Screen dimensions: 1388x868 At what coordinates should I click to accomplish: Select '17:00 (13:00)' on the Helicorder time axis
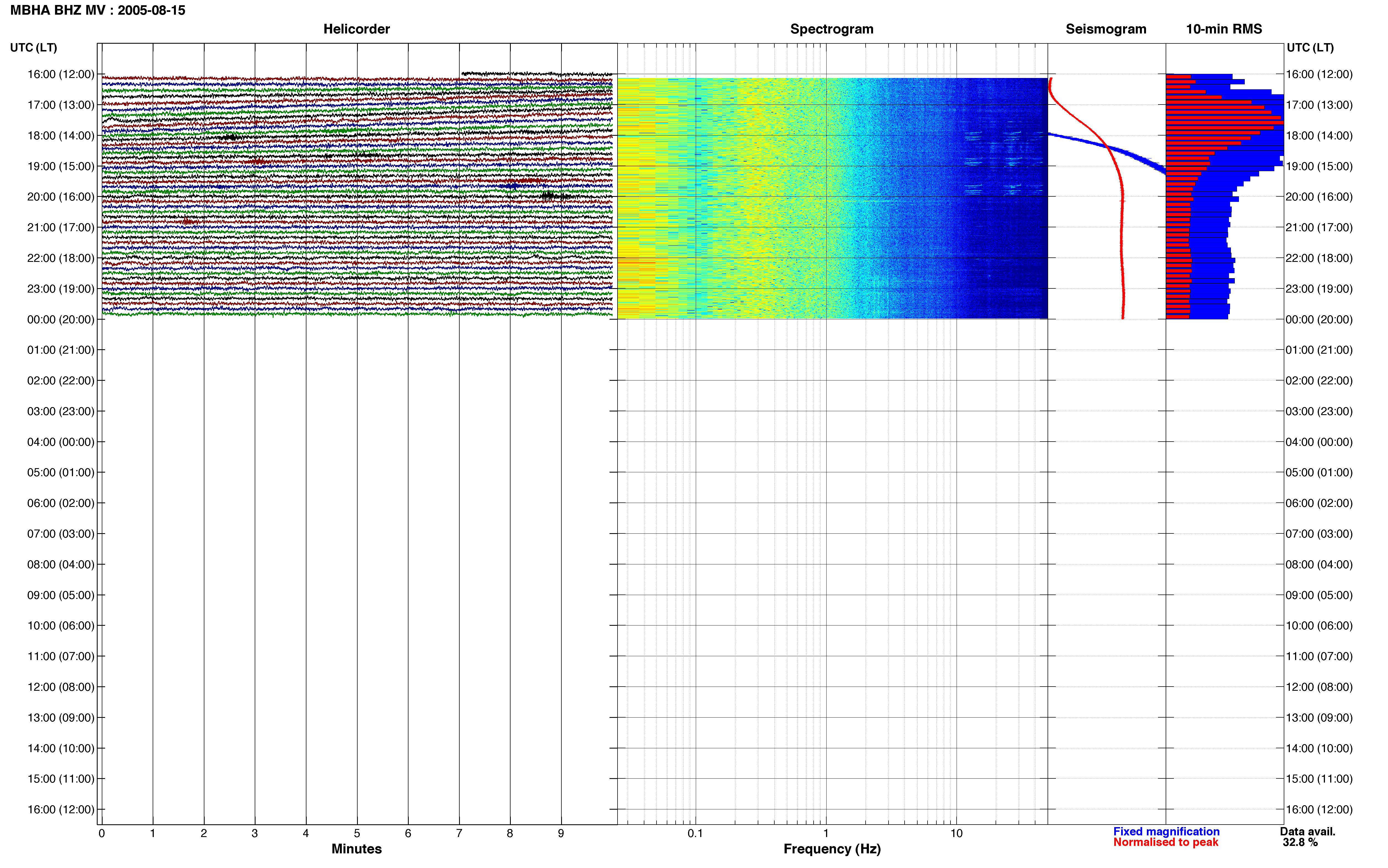point(61,105)
